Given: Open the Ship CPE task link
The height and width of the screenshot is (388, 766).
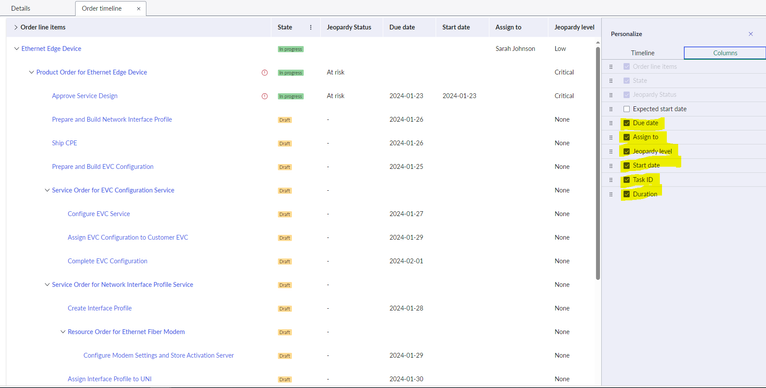Looking at the screenshot, I should pyautogui.click(x=64, y=143).
